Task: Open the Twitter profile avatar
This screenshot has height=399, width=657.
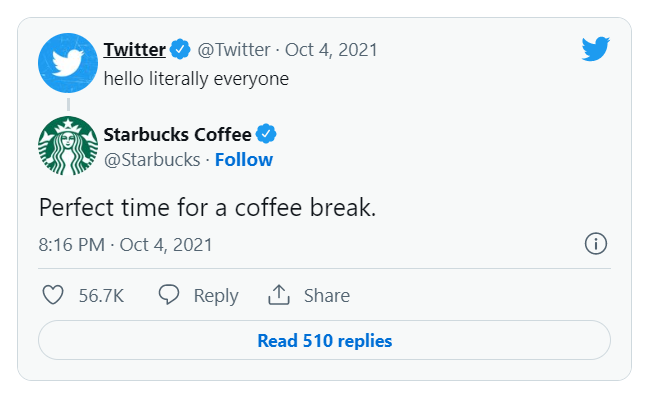Action: coord(68,63)
